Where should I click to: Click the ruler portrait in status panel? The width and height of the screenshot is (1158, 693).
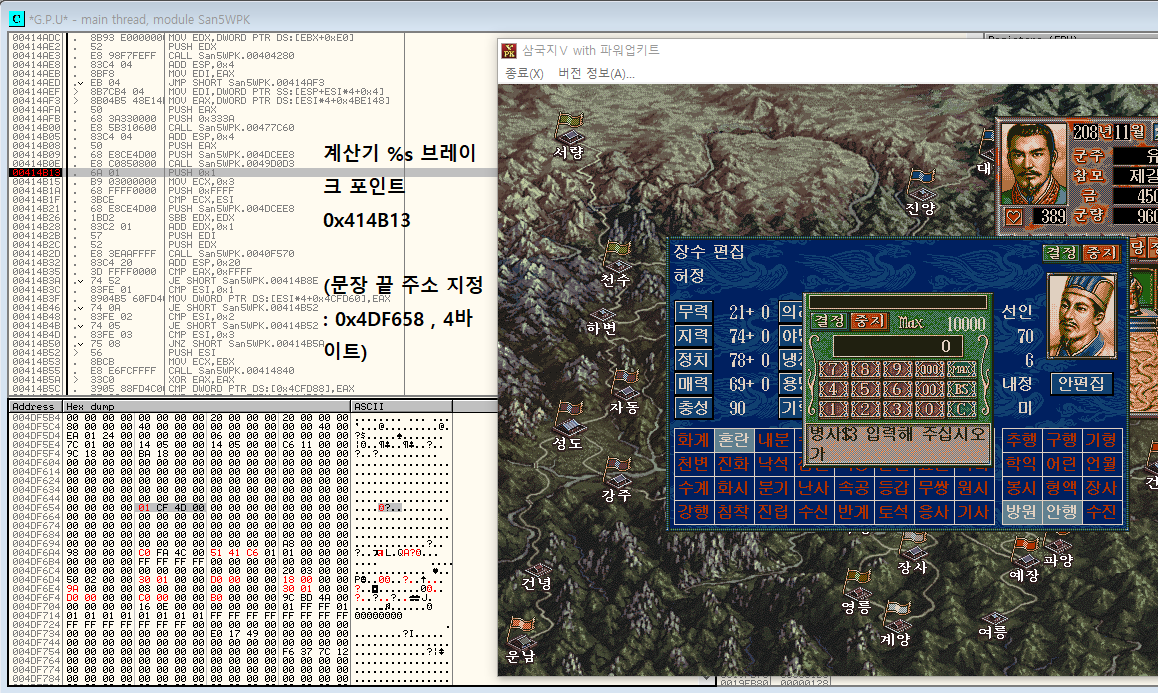coord(1032,163)
